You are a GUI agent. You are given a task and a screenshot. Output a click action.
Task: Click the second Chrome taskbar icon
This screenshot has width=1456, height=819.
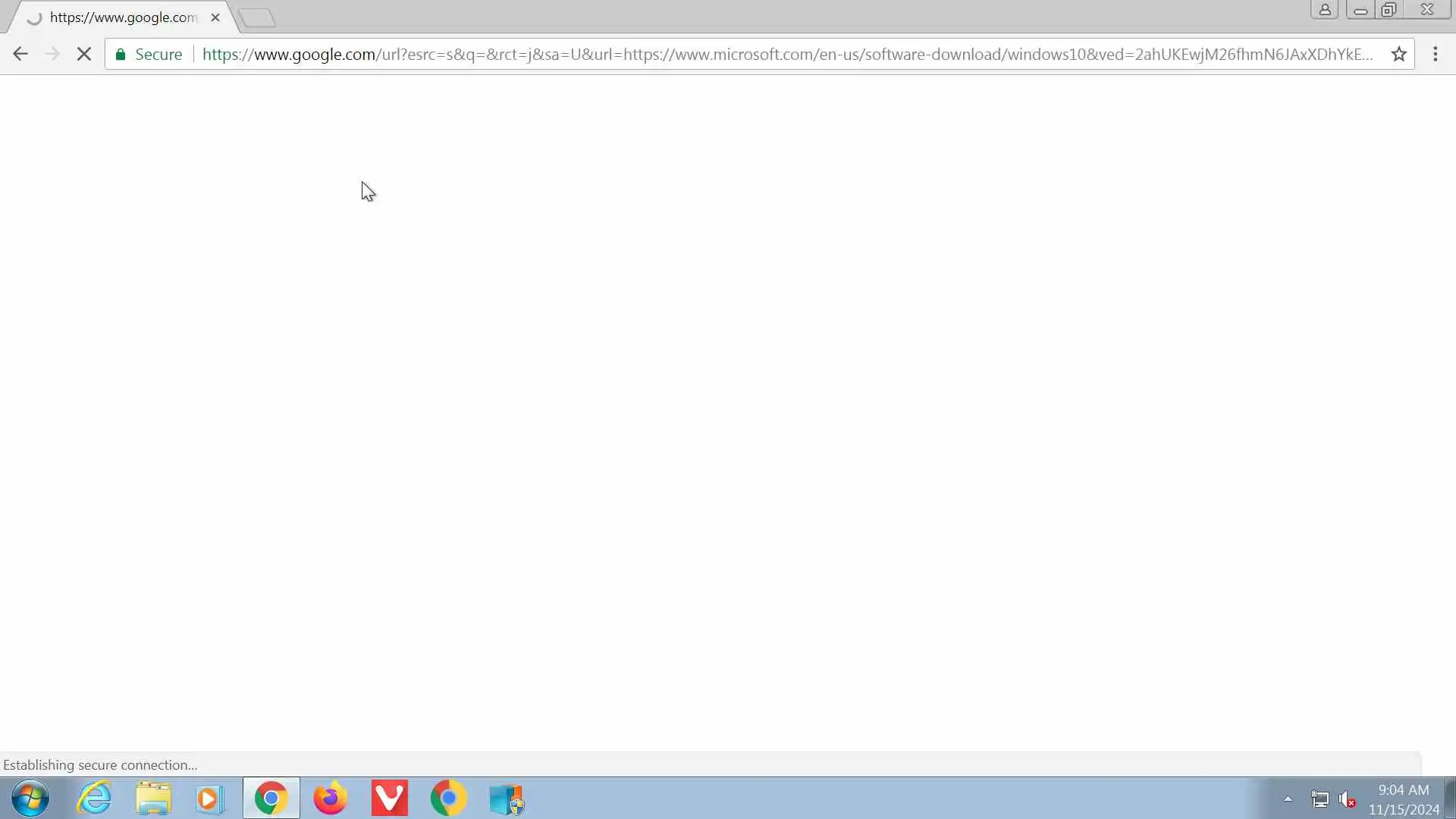pos(448,799)
